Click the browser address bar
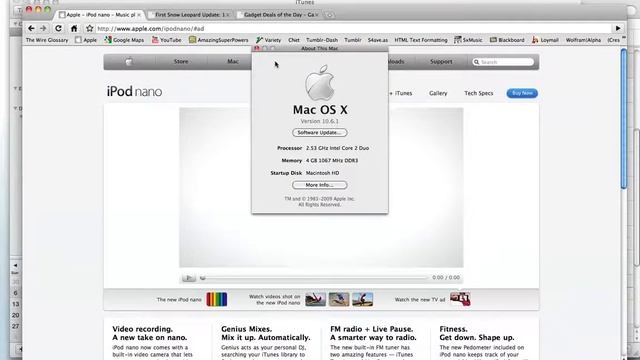This screenshot has width=640, height=360. click(353, 29)
